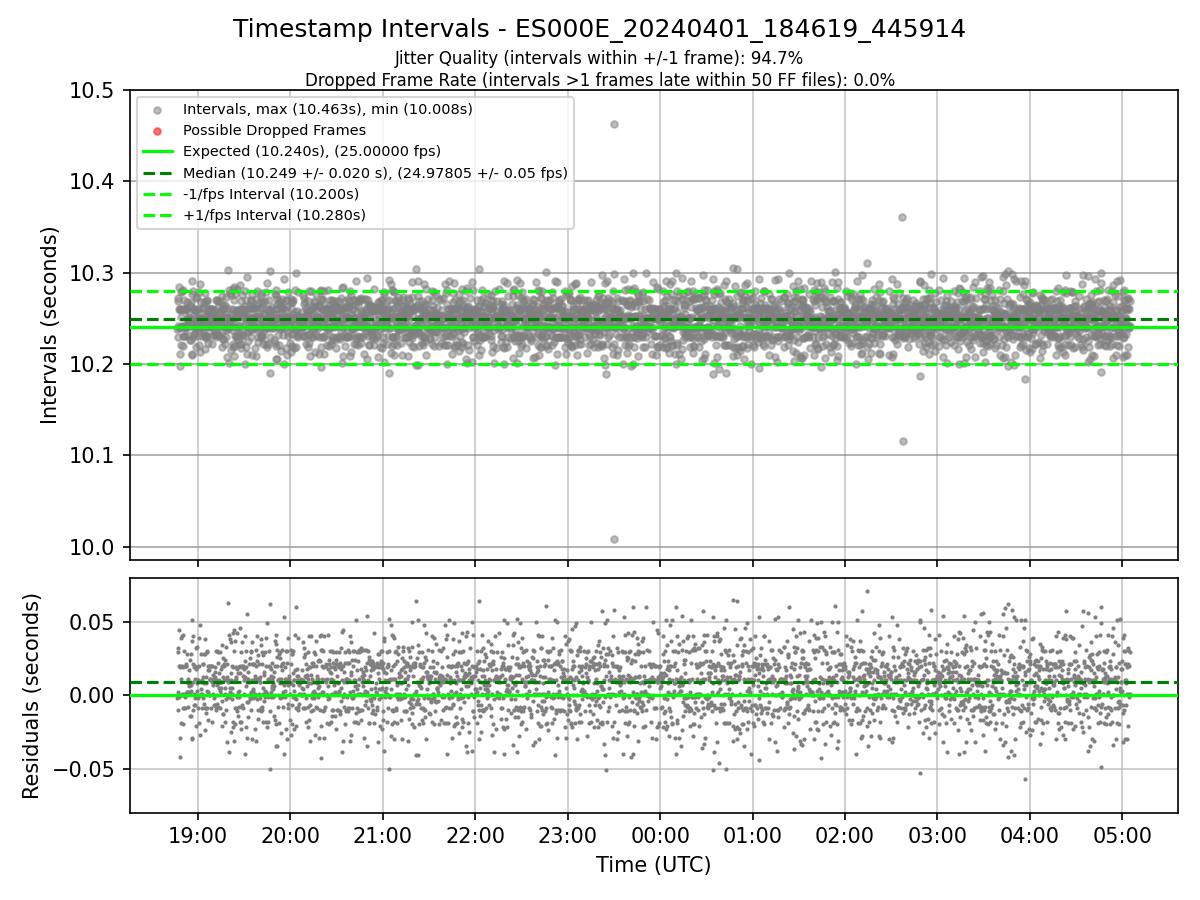Click the 'Jitter Quality' subtitle line

coord(599,59)
